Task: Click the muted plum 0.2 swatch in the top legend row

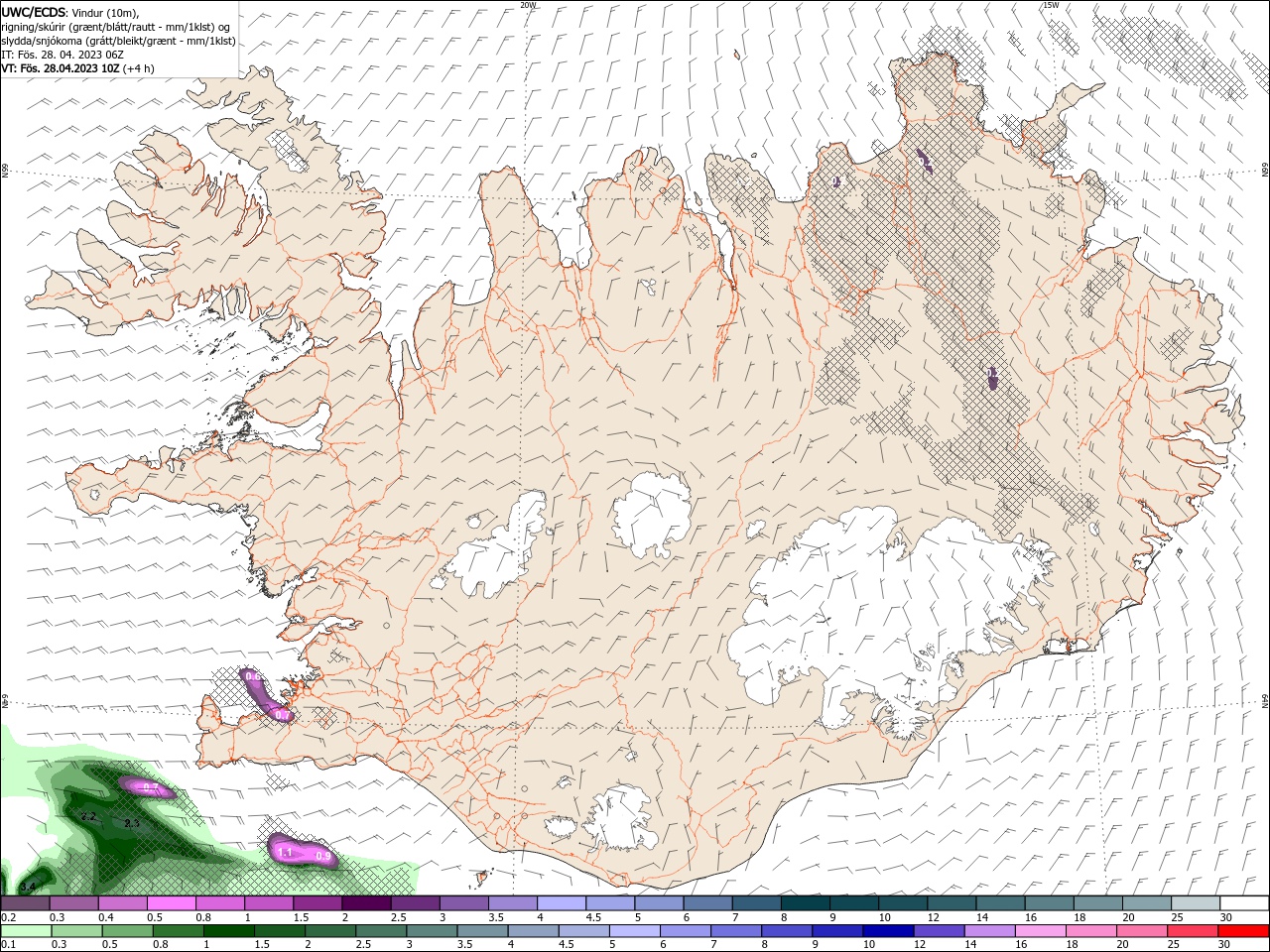Action: (x=25, y=903)
